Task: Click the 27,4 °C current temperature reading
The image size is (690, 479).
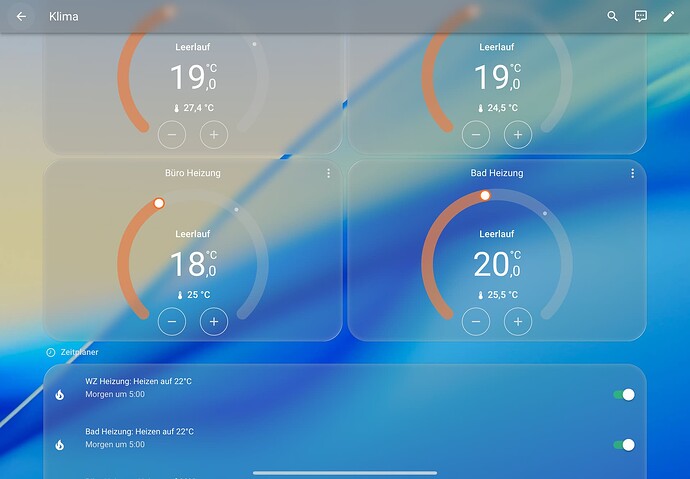Action: [194, 108]
